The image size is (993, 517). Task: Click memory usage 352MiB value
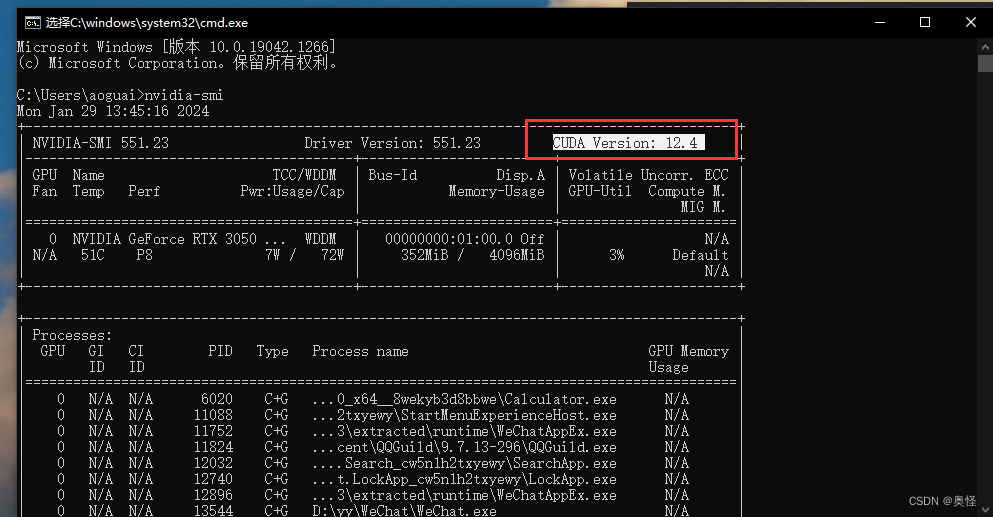pos(424,255)
